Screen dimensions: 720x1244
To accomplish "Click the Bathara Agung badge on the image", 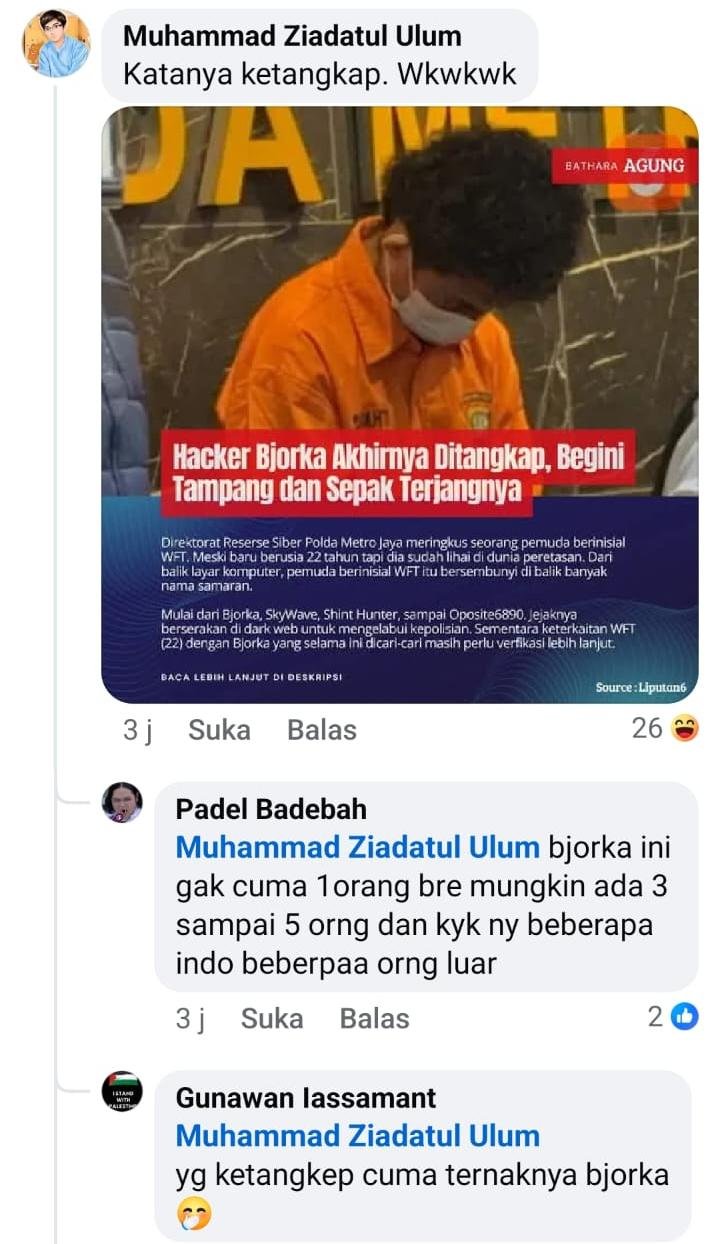I will [x=625, y=165].
